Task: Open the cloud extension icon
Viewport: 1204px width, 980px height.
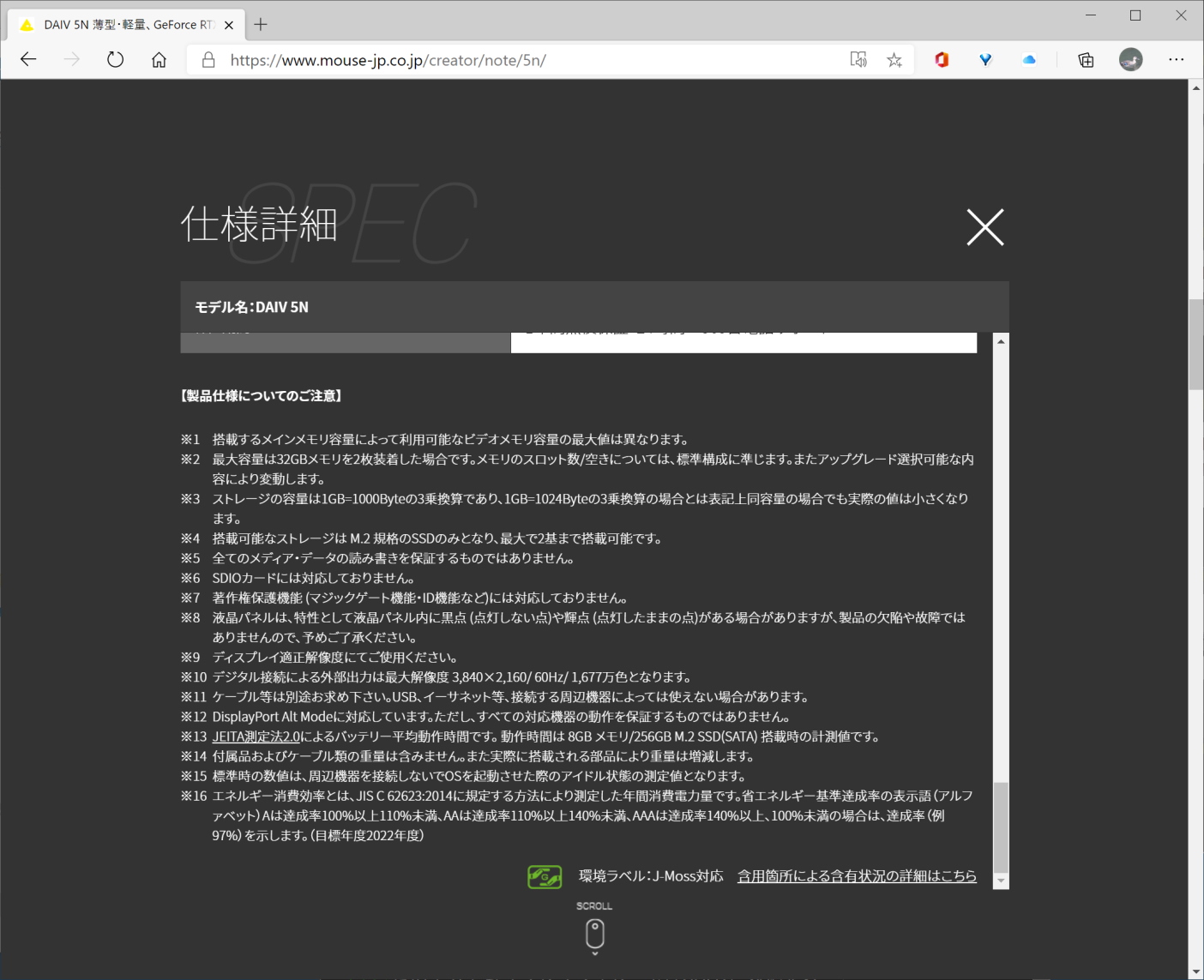Action: click(x=1029, y=59)
